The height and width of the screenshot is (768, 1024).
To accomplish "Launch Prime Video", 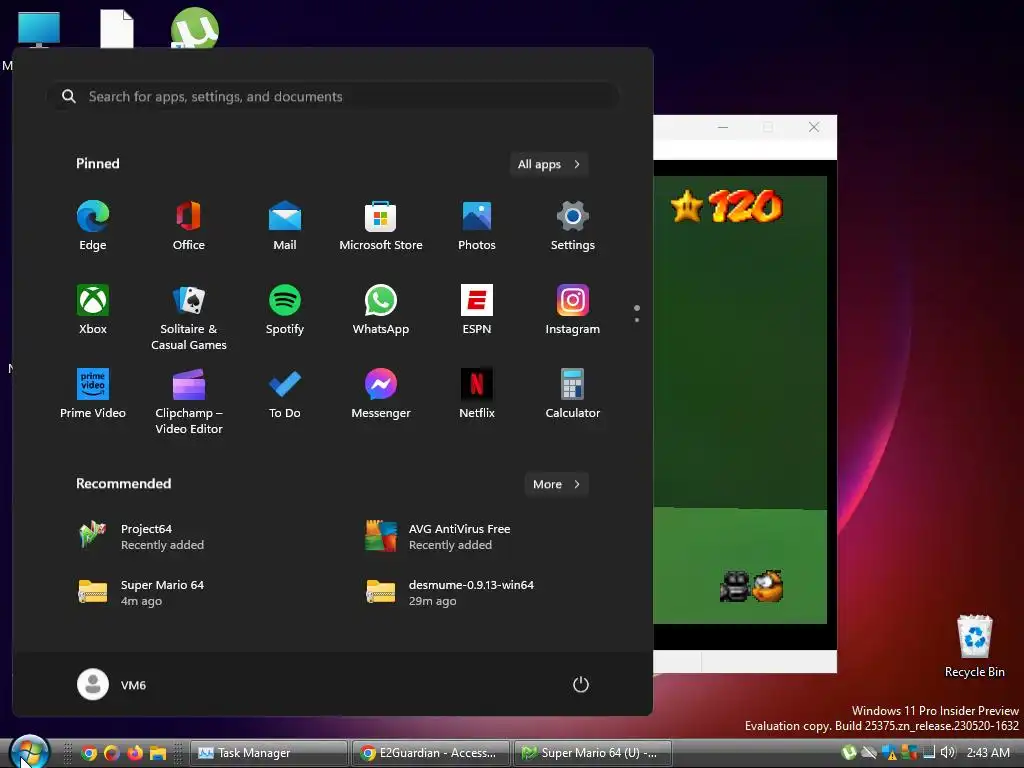I will (x=93, y=394).
